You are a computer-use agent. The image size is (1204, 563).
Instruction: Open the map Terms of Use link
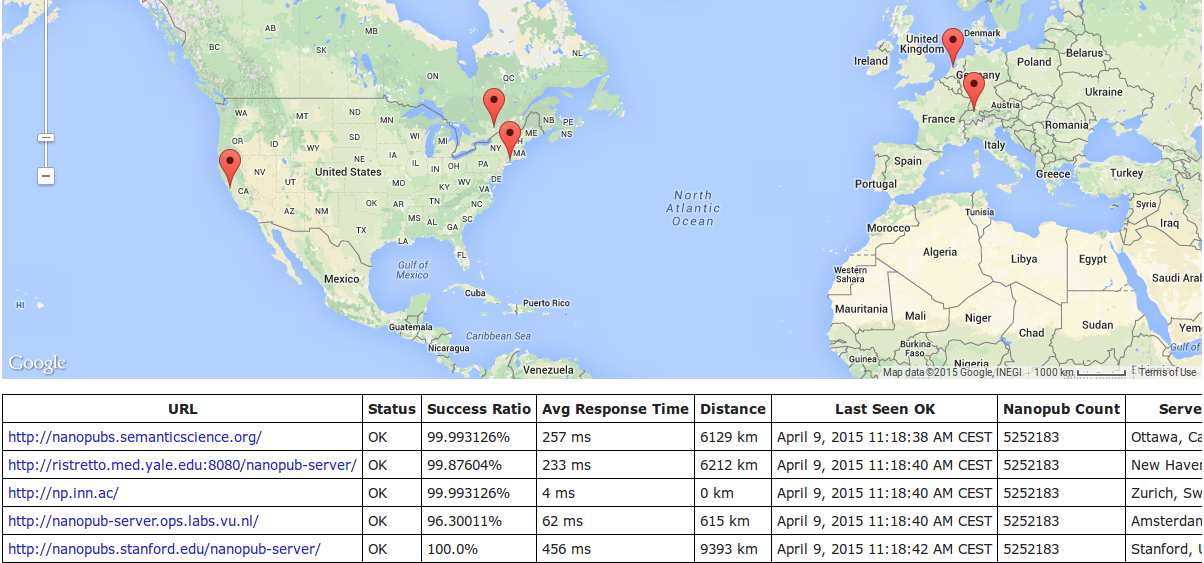[x=1167, y=372]
